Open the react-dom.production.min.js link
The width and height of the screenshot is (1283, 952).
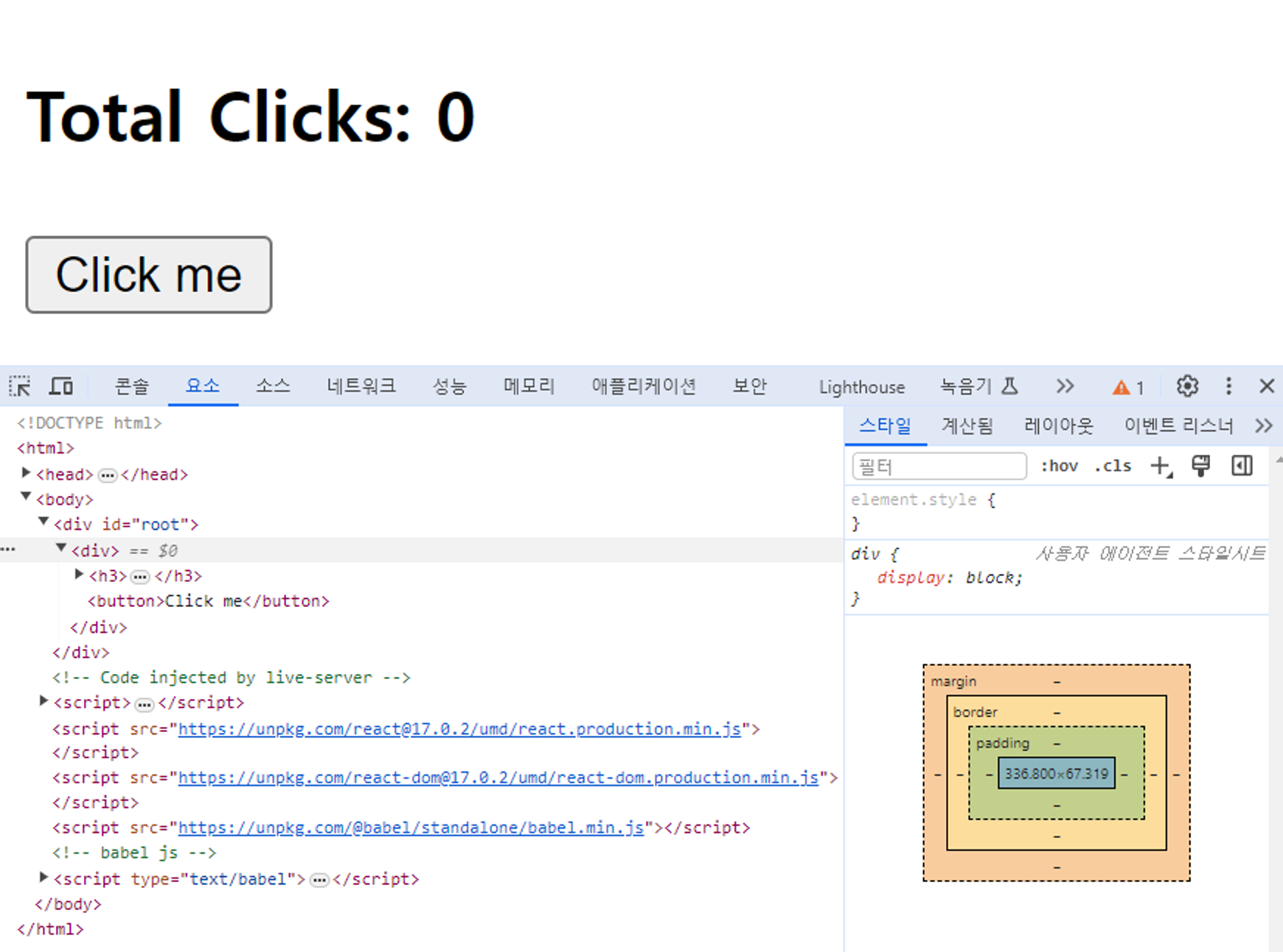pos(498,778)
